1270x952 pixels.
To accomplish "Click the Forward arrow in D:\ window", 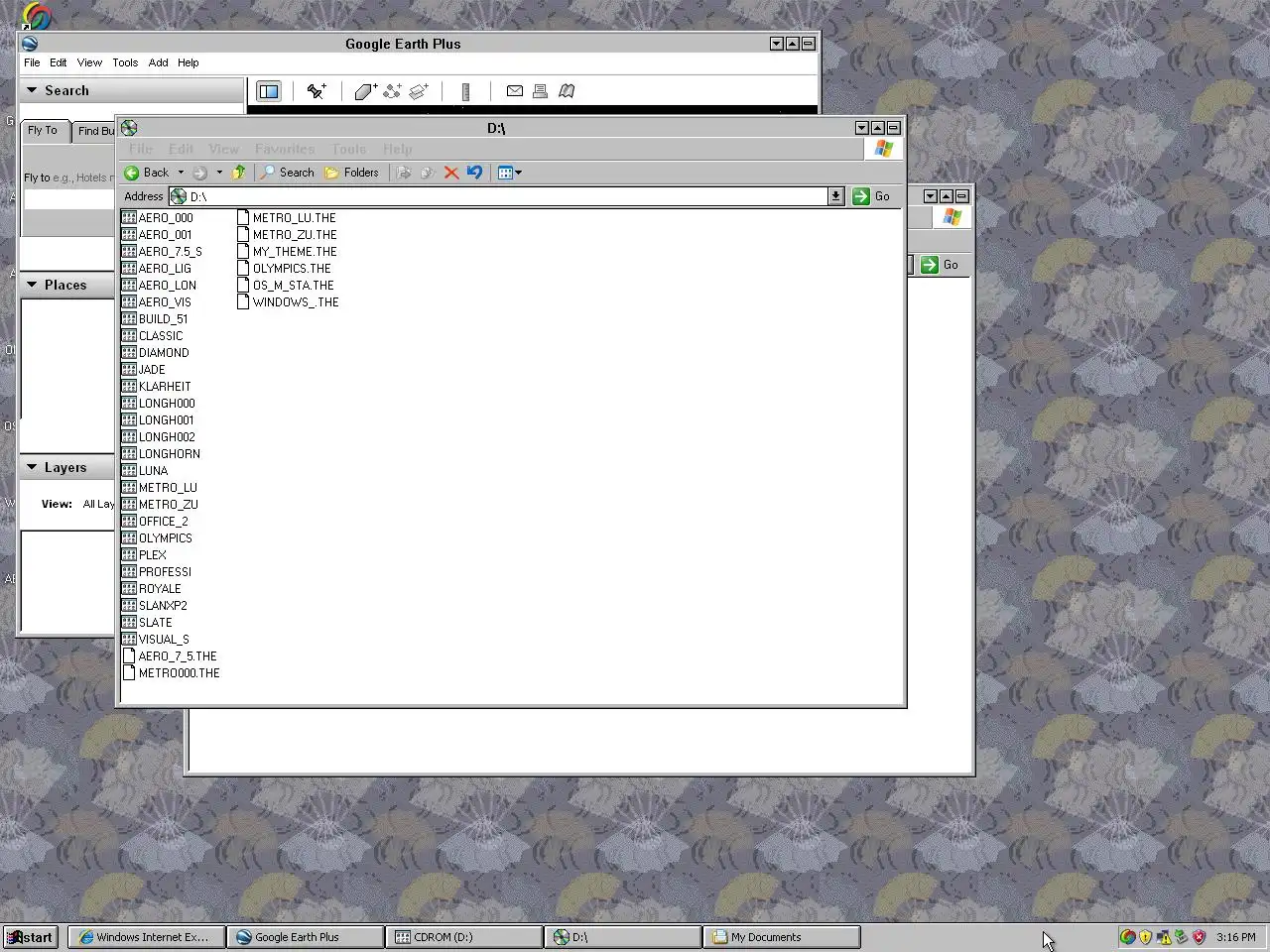I will (199, 173).
